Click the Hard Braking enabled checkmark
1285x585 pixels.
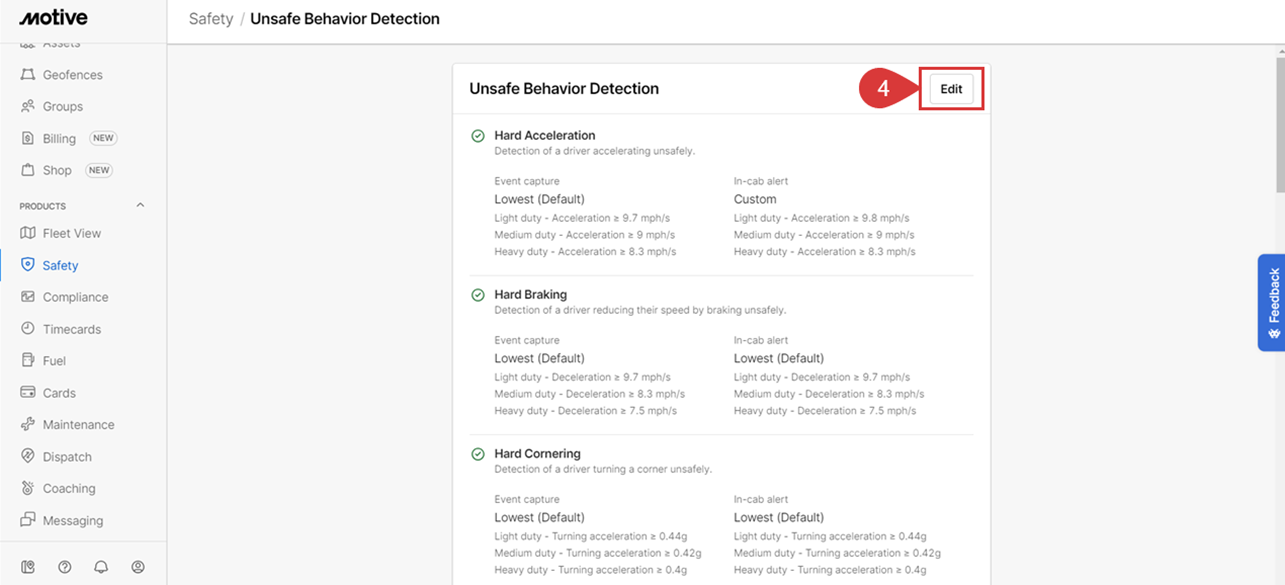click(478, 295)
